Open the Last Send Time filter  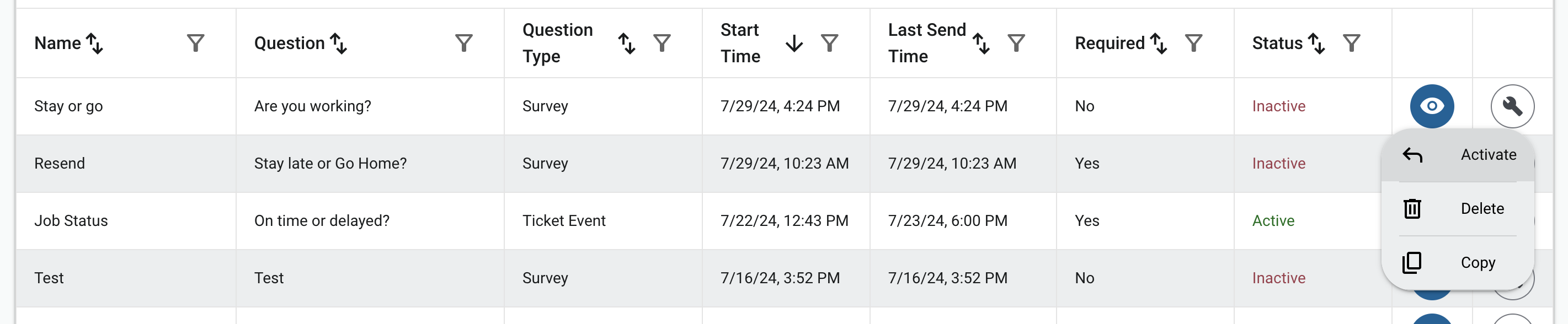point(1016,43)
